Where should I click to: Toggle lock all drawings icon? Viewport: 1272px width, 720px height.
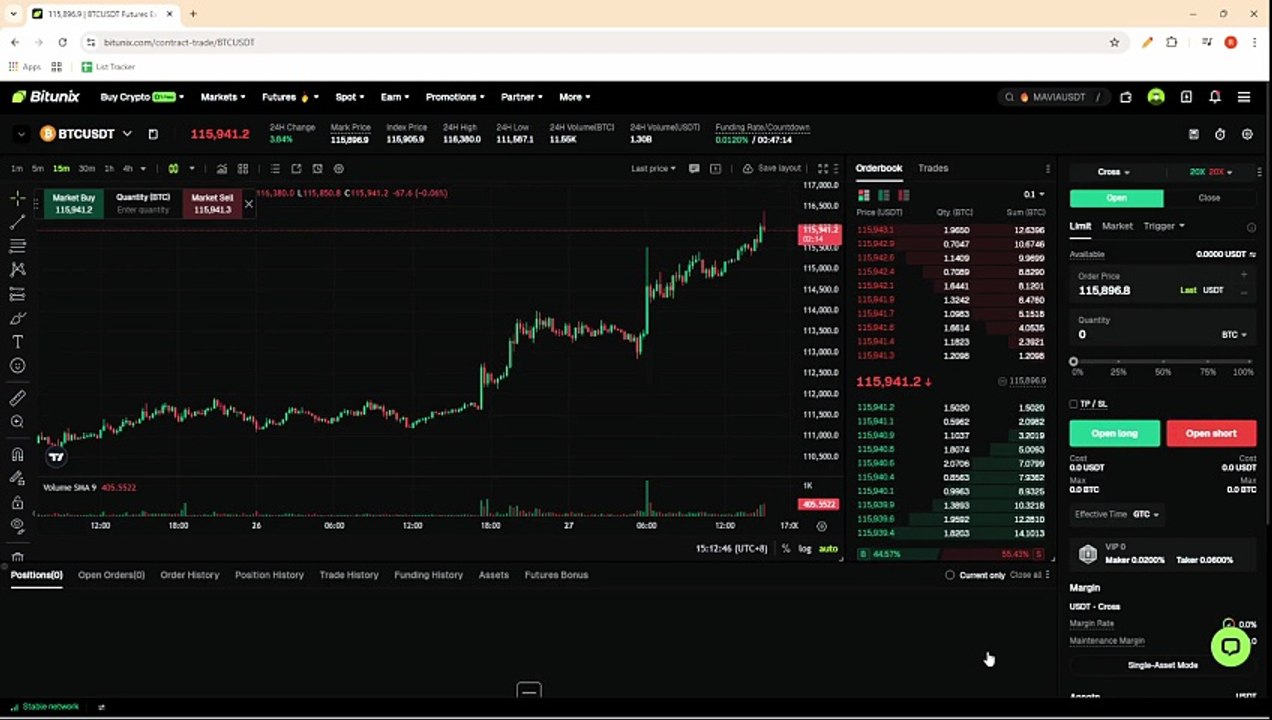point(17,502)
